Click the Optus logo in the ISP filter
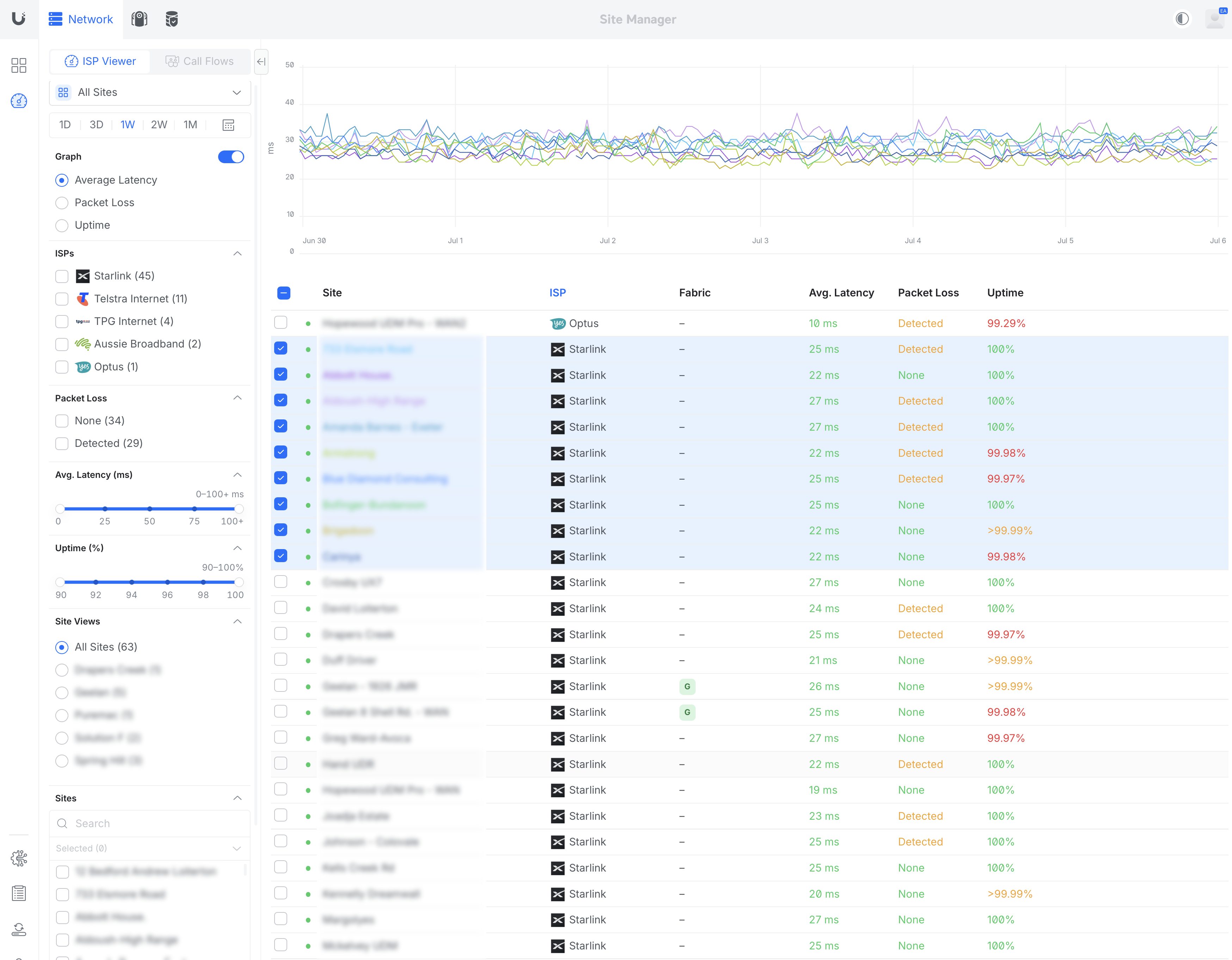This screenshot has height=960, width=1232. click(x=83, y=367)
